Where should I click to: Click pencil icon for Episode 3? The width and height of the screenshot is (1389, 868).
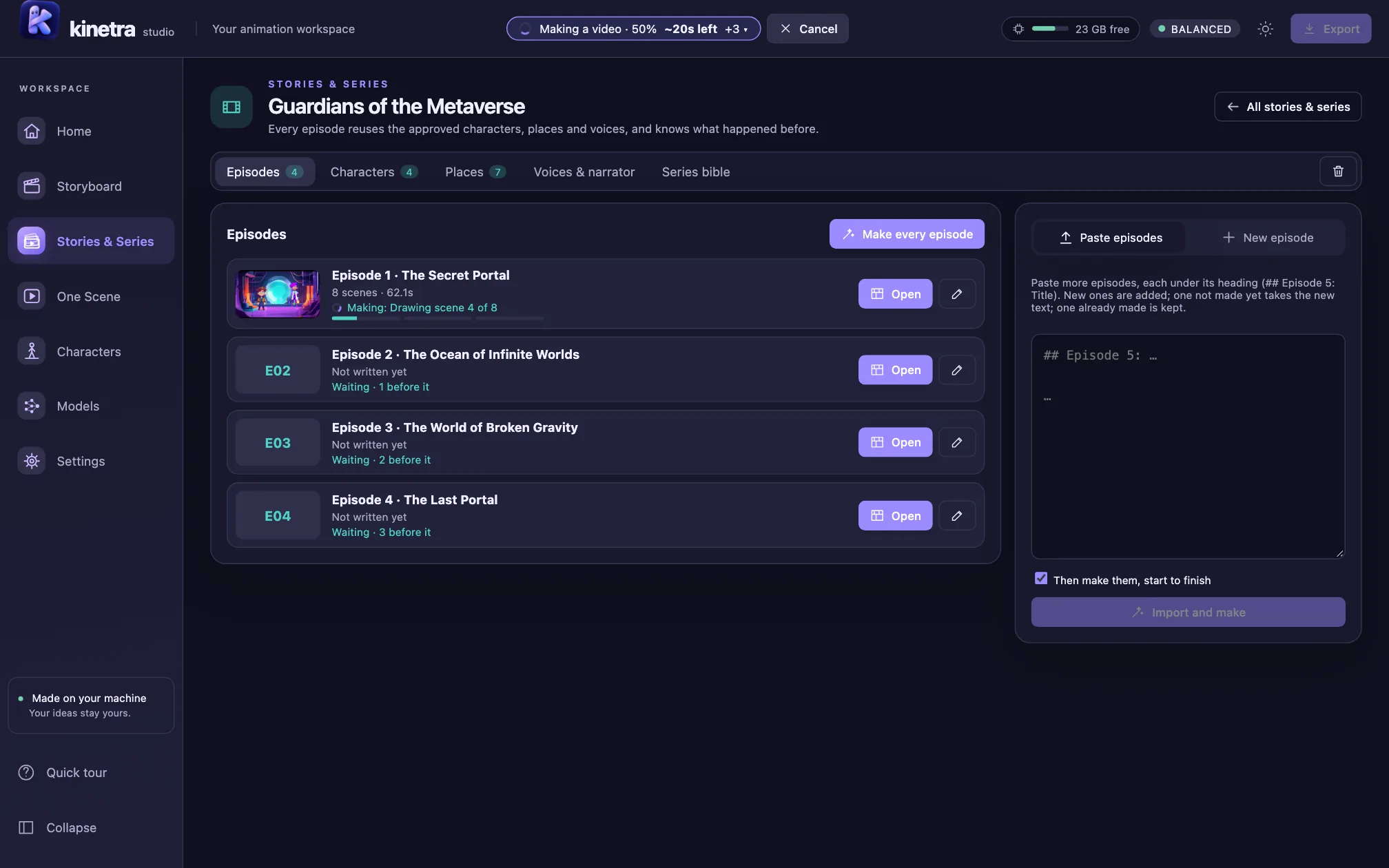(957, 442)
